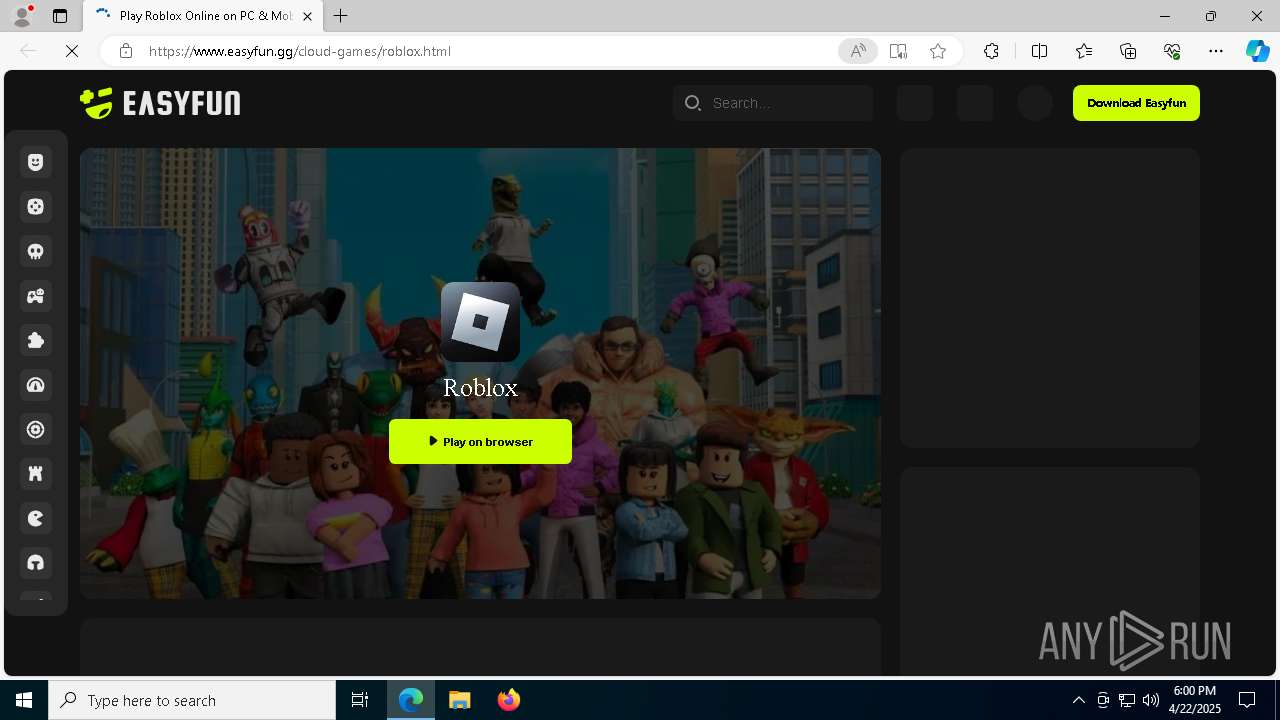This screenshot has height=720, width=1280.
Task: Toggle Read aloud in address bar
Action: [x=857, y=51]
